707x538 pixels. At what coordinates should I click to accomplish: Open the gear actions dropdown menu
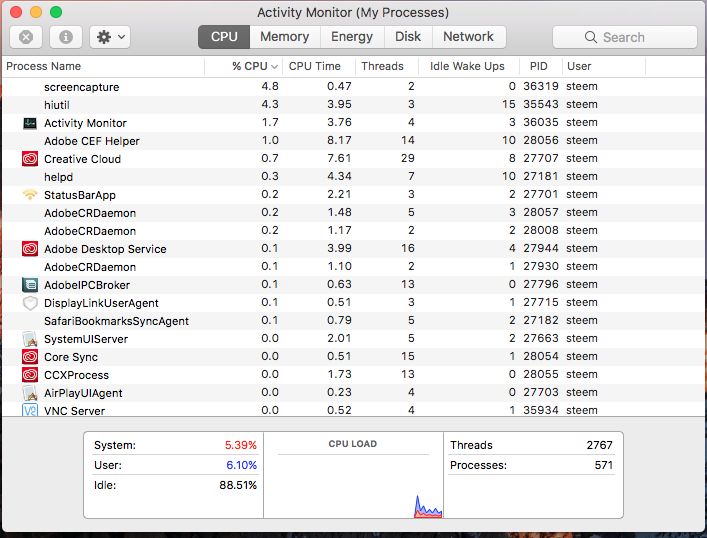[110, 37]
